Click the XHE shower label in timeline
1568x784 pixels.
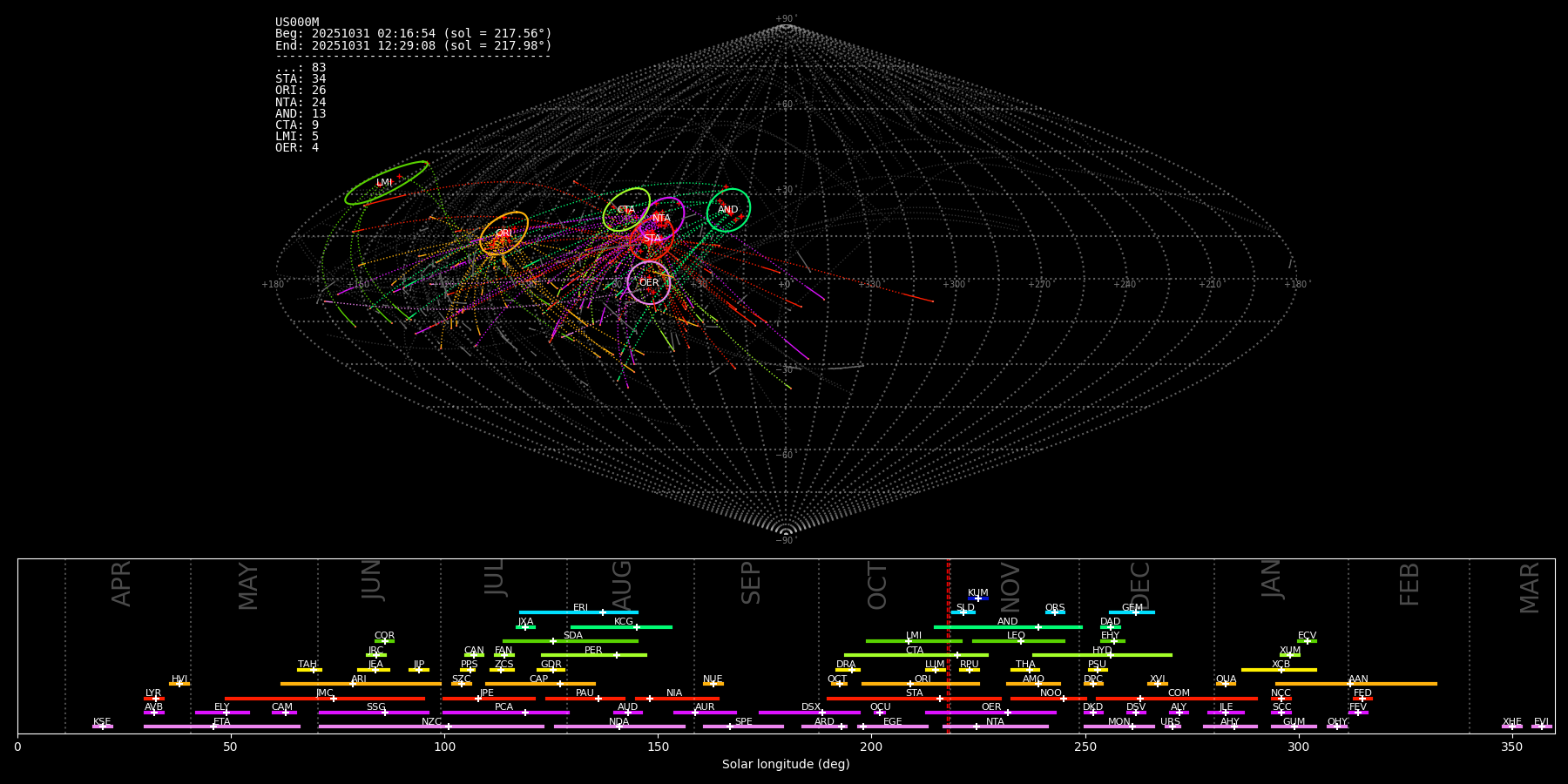pos(1512,722)
